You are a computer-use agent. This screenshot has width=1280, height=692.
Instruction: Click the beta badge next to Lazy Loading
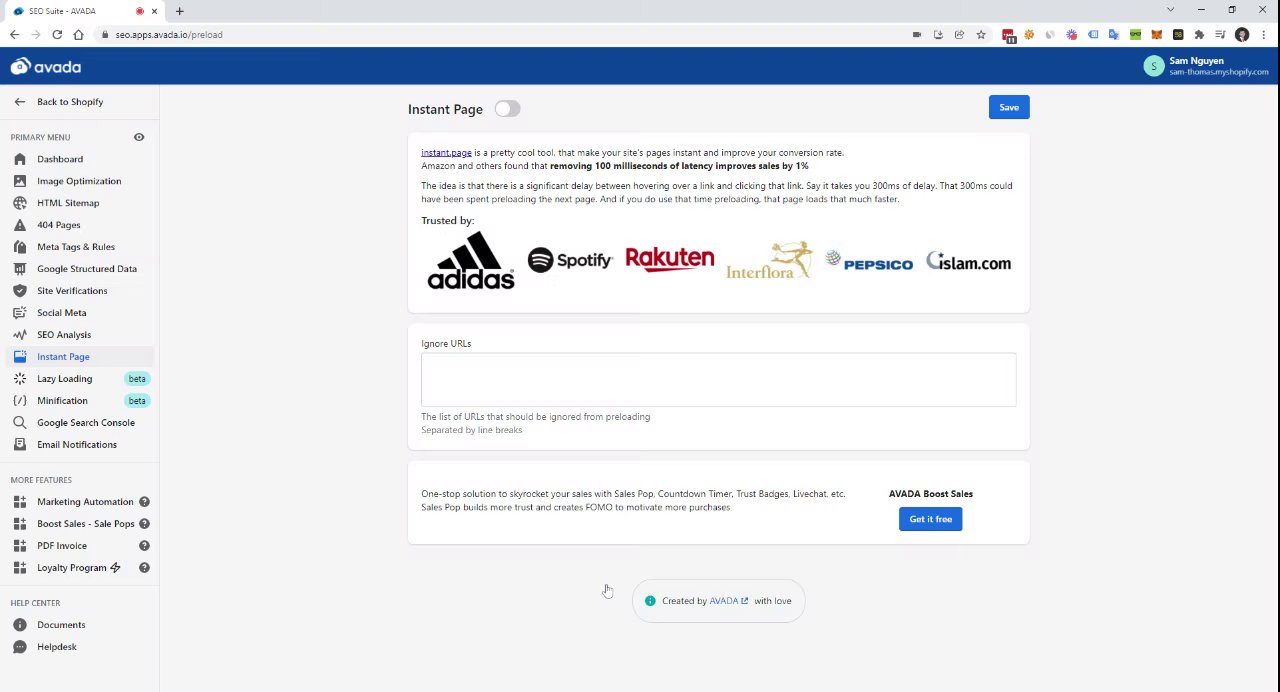pyautogui.click(x=137, y=379)
